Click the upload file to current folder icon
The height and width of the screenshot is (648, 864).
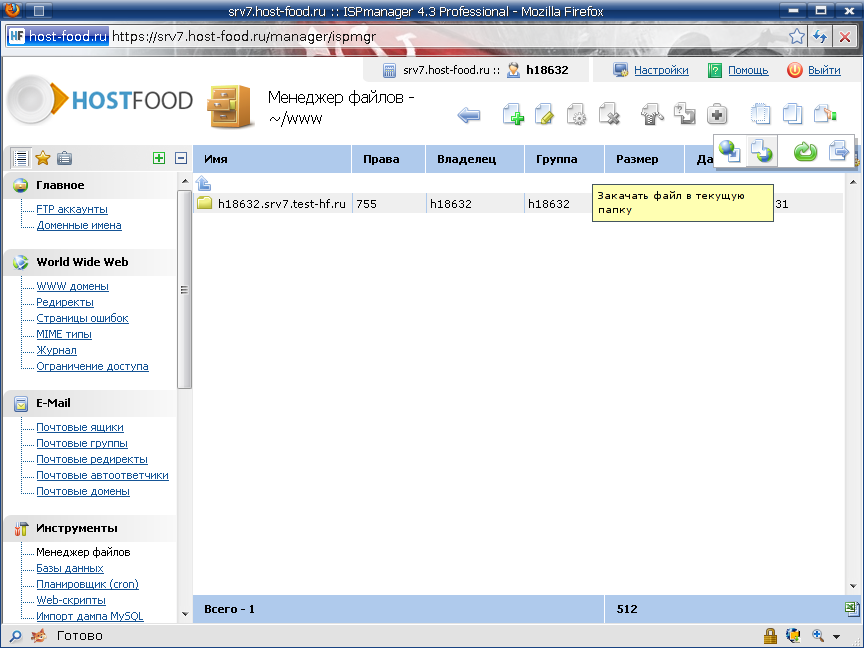(x=762, y=152)
